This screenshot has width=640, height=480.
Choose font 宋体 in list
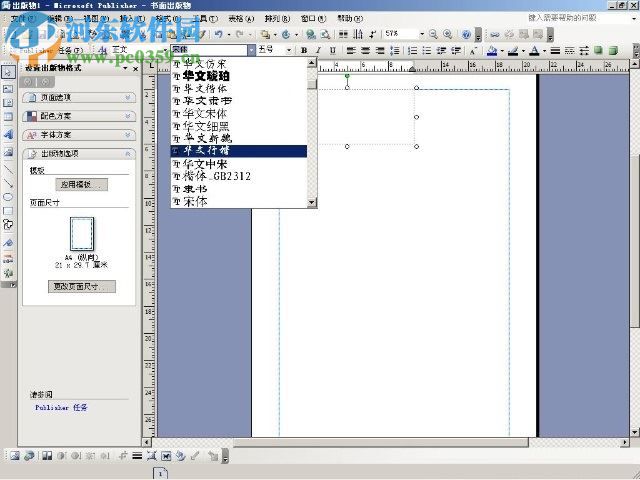pyautogui.click(x=239, y=201)
